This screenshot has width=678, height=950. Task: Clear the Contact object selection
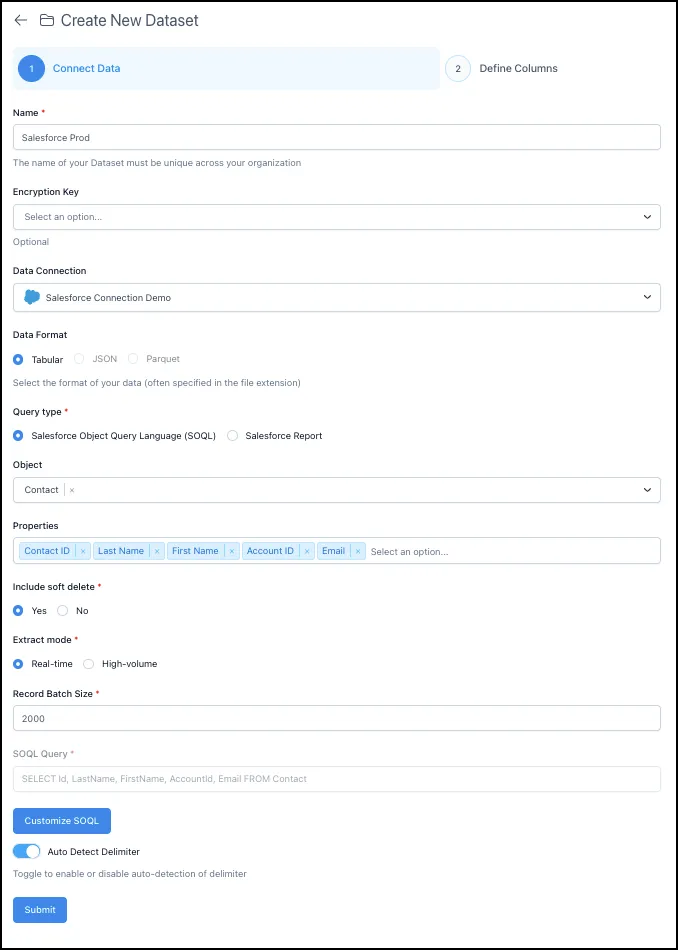[72, 490]
